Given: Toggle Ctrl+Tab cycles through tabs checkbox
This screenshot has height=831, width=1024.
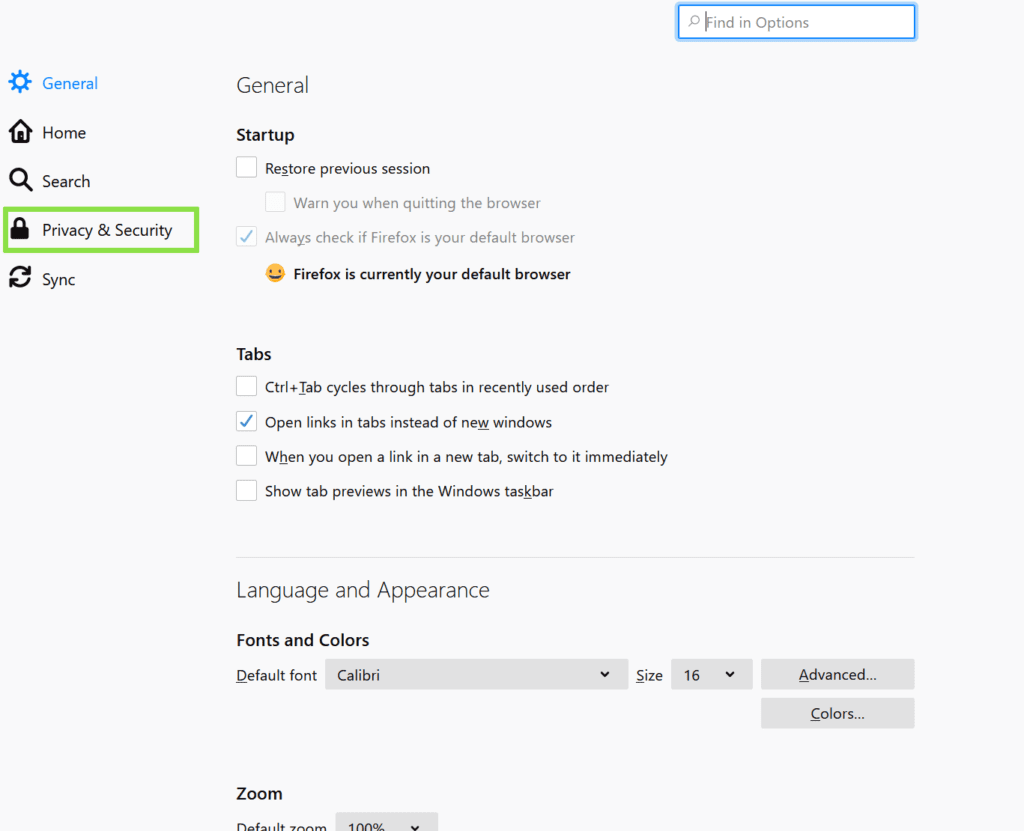Looking at the screenshot, I should click(247, 387).
